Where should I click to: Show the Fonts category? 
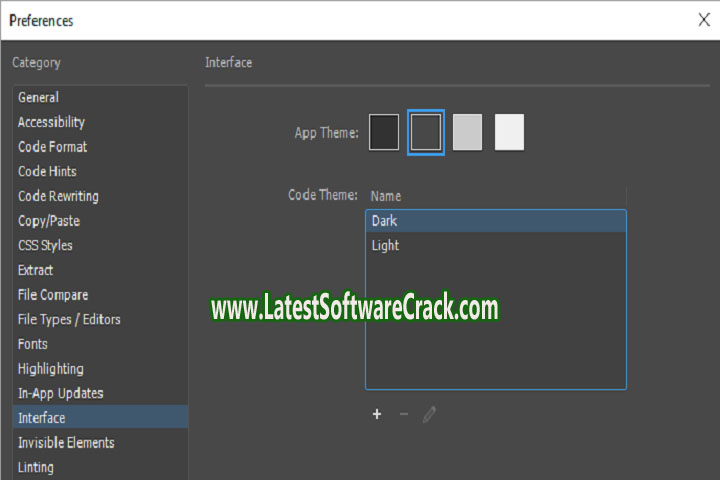tap(33, 344)
